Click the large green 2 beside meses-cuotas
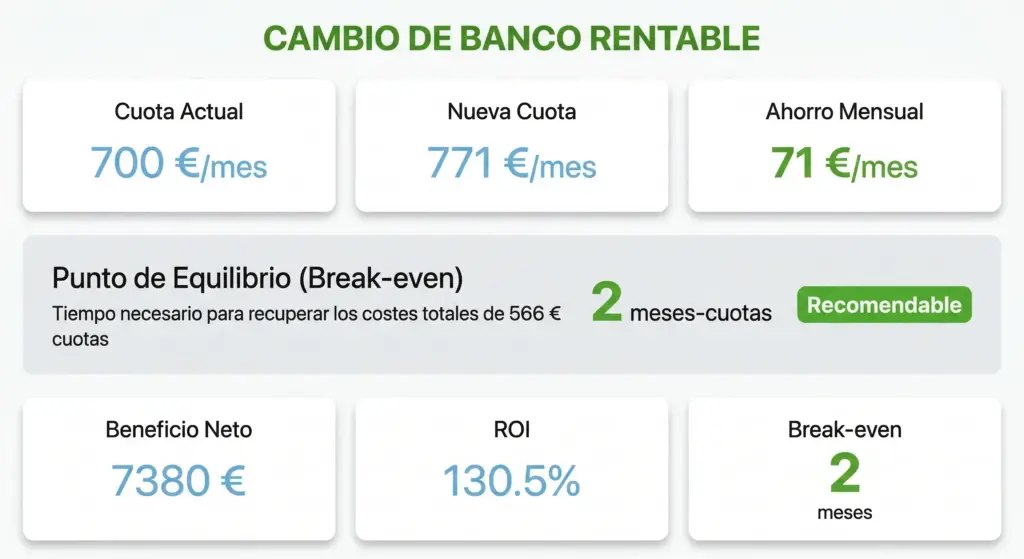The height and width of the screenshot is (559, 1024). coord(607,303)
